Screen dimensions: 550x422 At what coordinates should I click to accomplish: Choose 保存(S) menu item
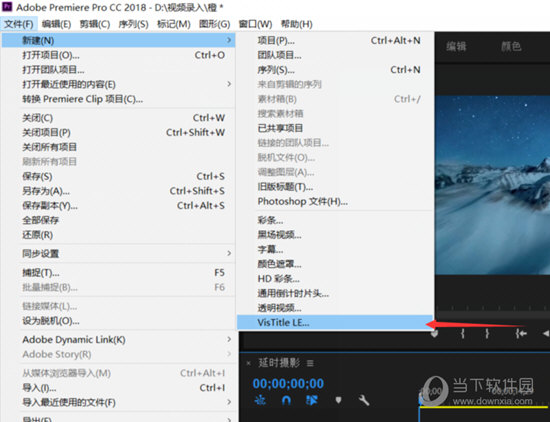tap(118, 176)
